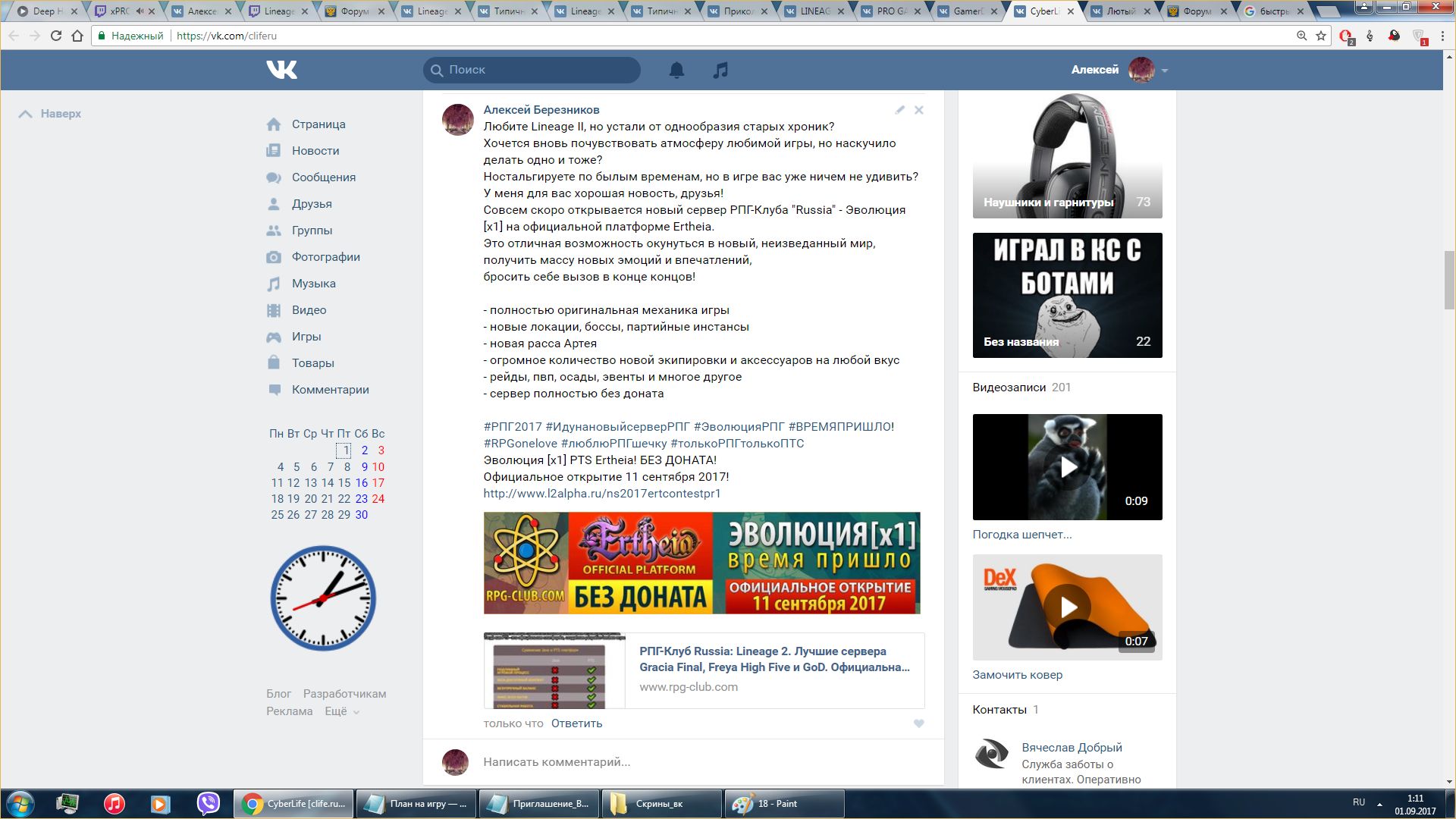Expand the Алексей profile dropdown arrow

[1165, 71]
